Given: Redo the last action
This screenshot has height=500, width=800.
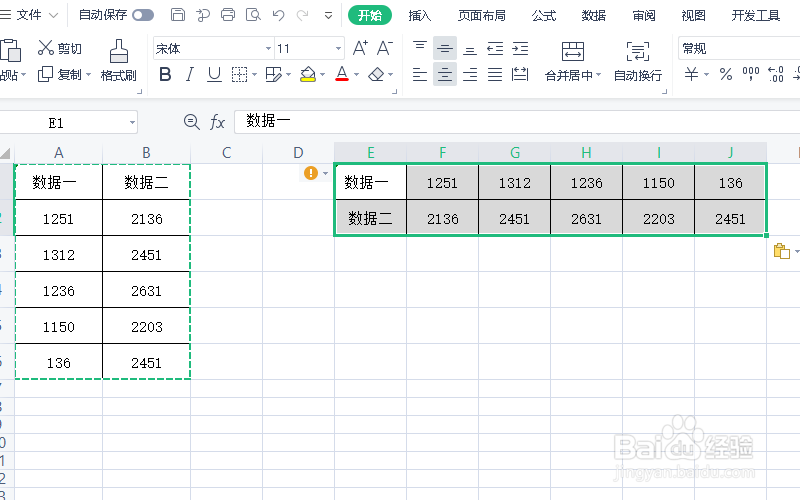Looking at the screenshot, I should [303, 15].
